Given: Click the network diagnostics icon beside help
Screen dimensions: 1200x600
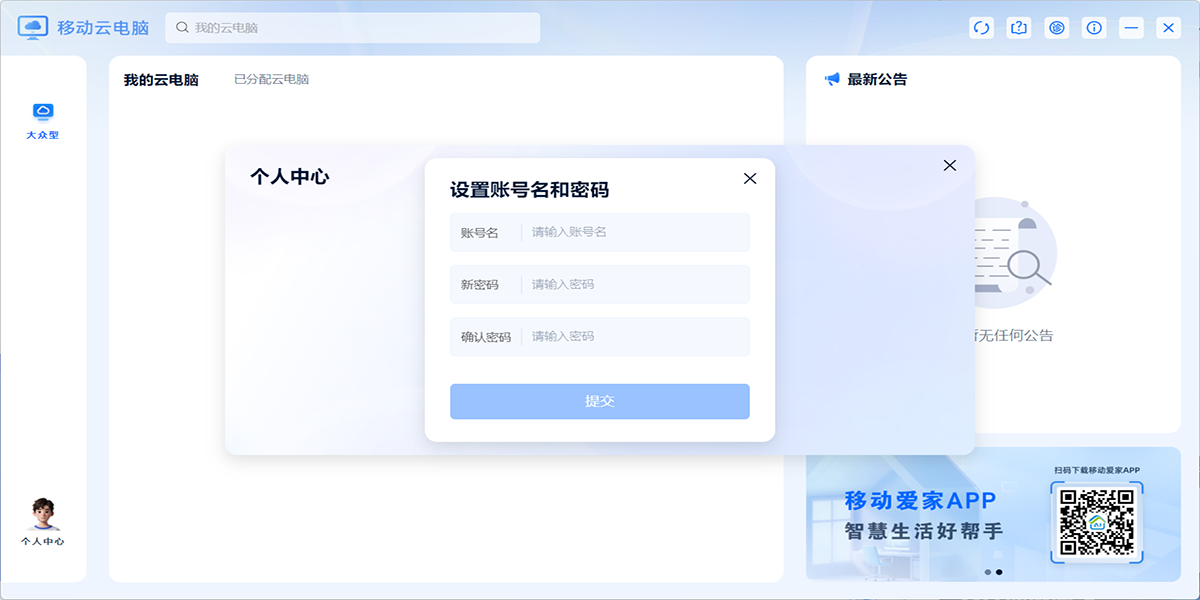Looking at the screenshot, I should tap(1057, 28).
